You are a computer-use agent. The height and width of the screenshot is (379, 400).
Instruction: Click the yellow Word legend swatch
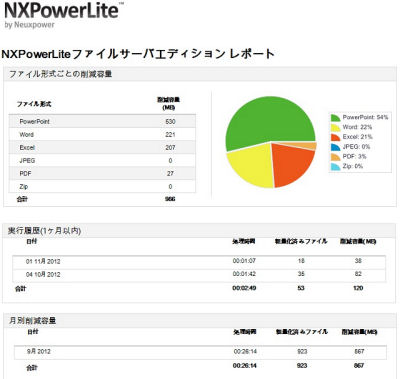click(x=336, y=127)
